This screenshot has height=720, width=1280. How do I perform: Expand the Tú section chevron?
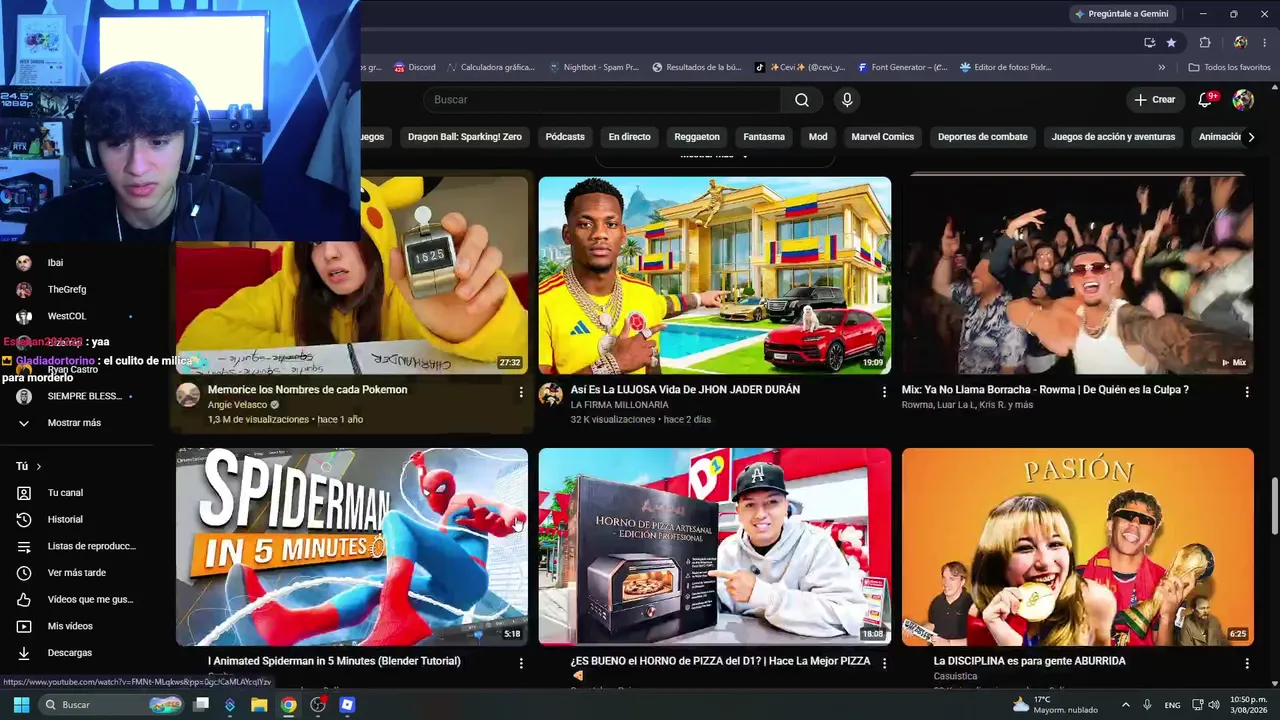pyautogui.click(x=39, y=467)
